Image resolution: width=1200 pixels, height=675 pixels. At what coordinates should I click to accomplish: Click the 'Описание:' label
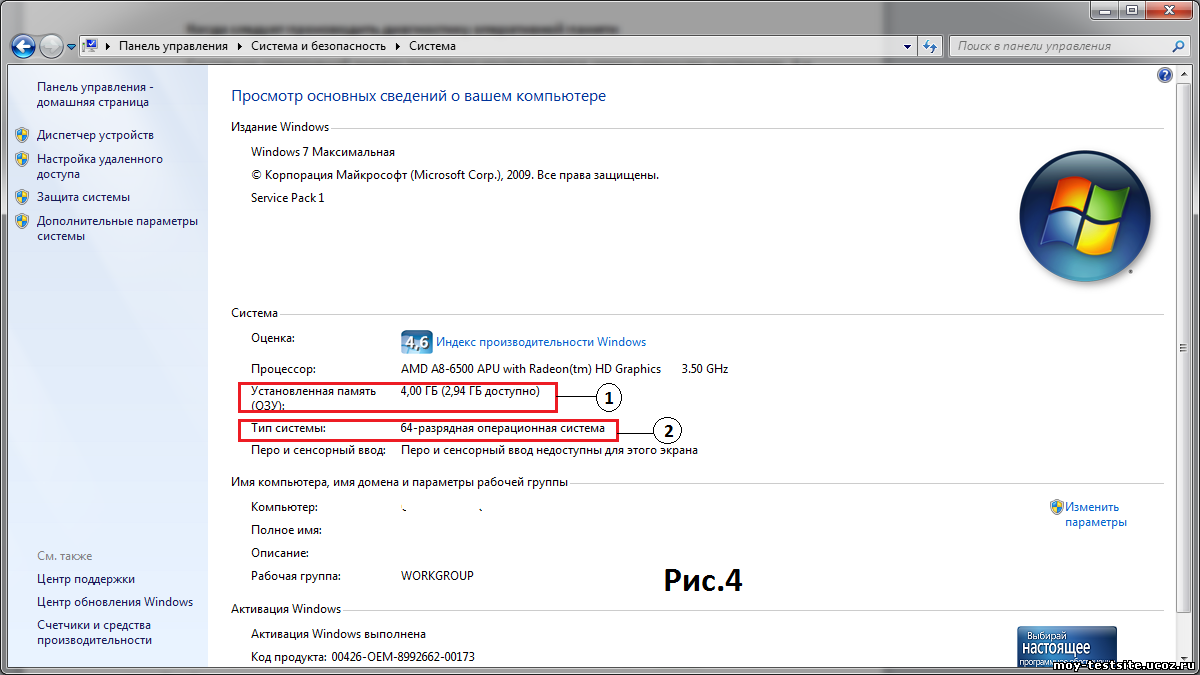[x=280, y=553]
